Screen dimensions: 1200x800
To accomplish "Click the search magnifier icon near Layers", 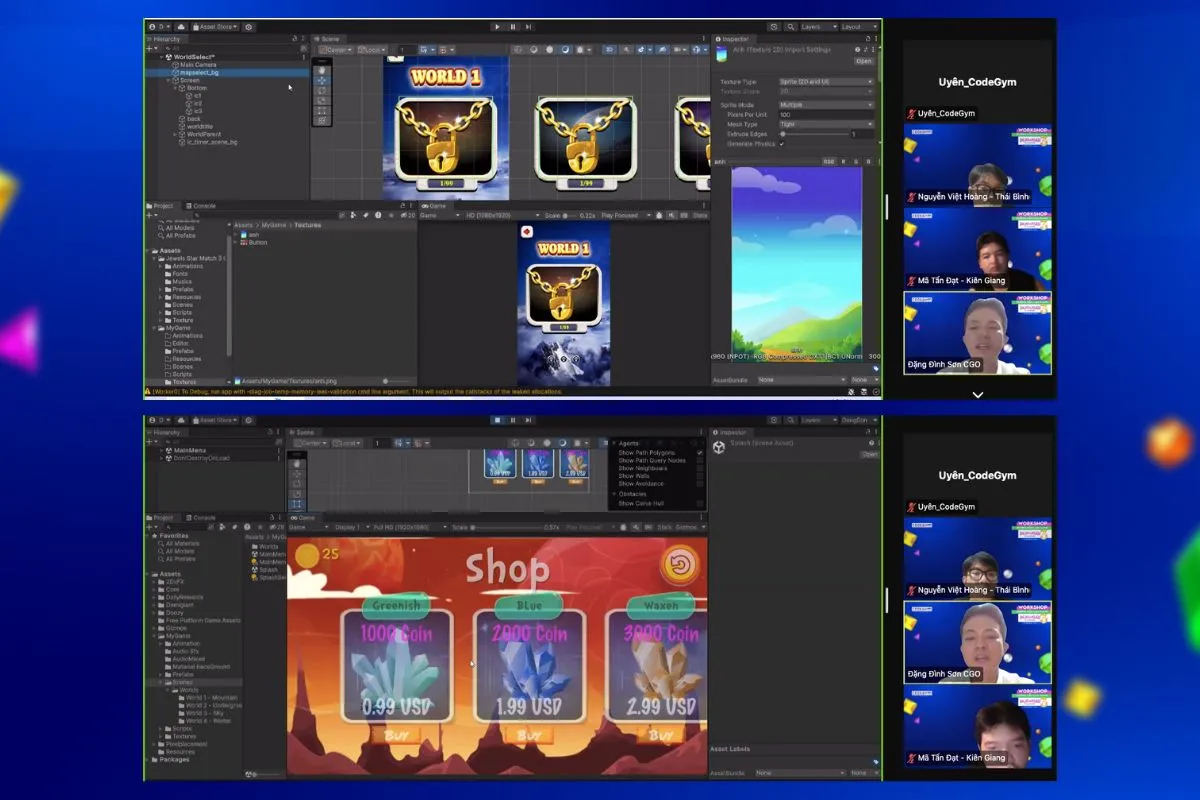I will click(x=791, y=27).
